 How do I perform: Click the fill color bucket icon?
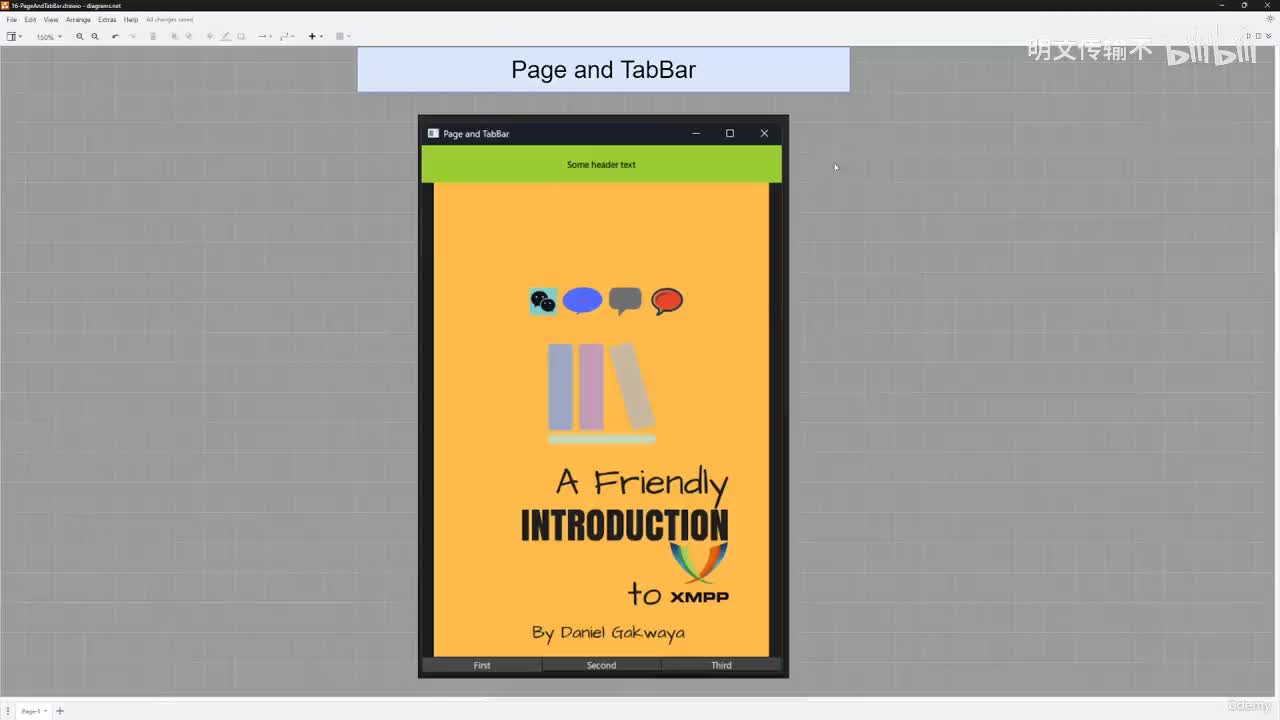point(210,37)
